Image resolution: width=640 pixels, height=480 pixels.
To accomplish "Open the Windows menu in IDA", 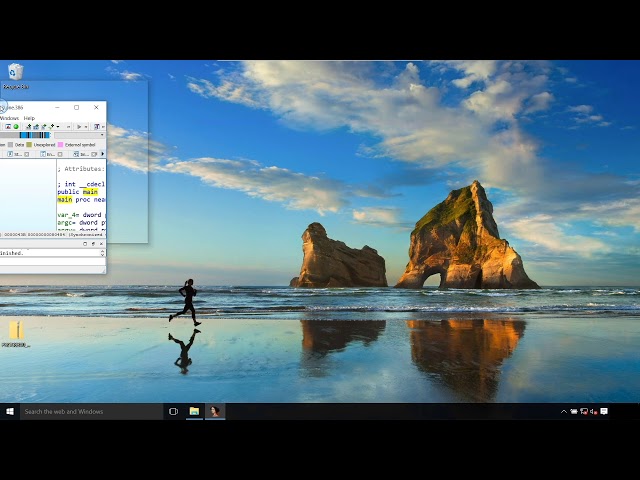I will click(x=8, y=118).
